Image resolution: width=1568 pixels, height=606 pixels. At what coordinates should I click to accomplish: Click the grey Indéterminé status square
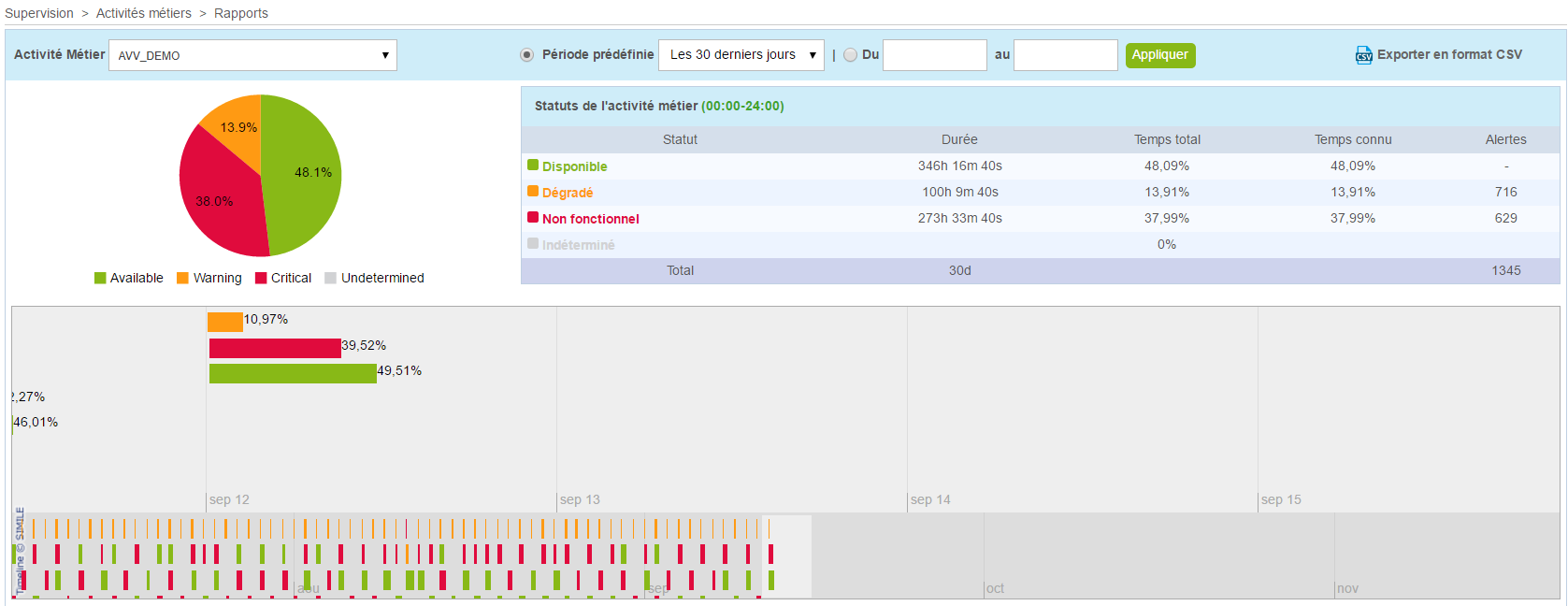(533, 244)
